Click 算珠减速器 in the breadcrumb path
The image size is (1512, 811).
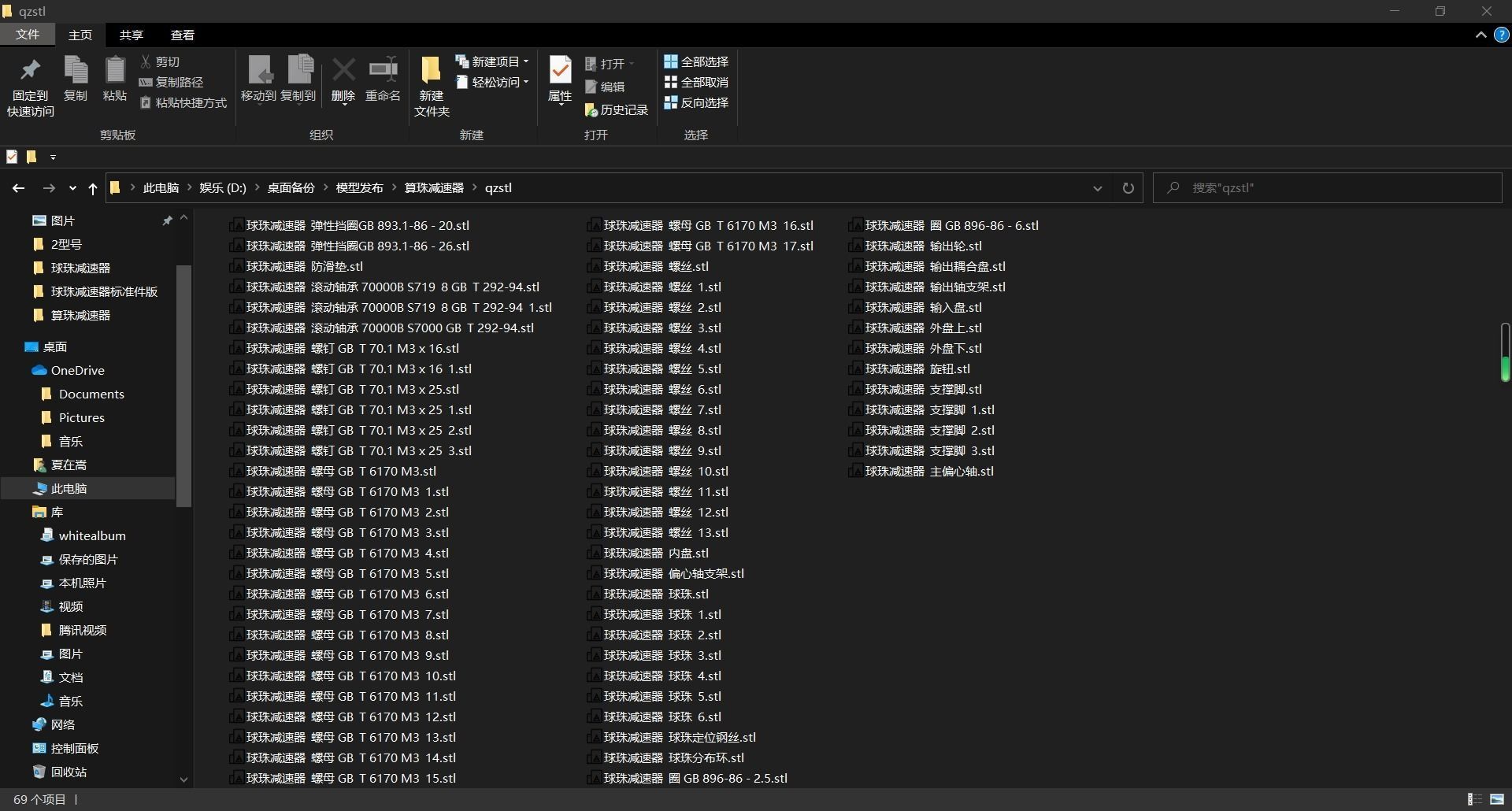(434, 188)
